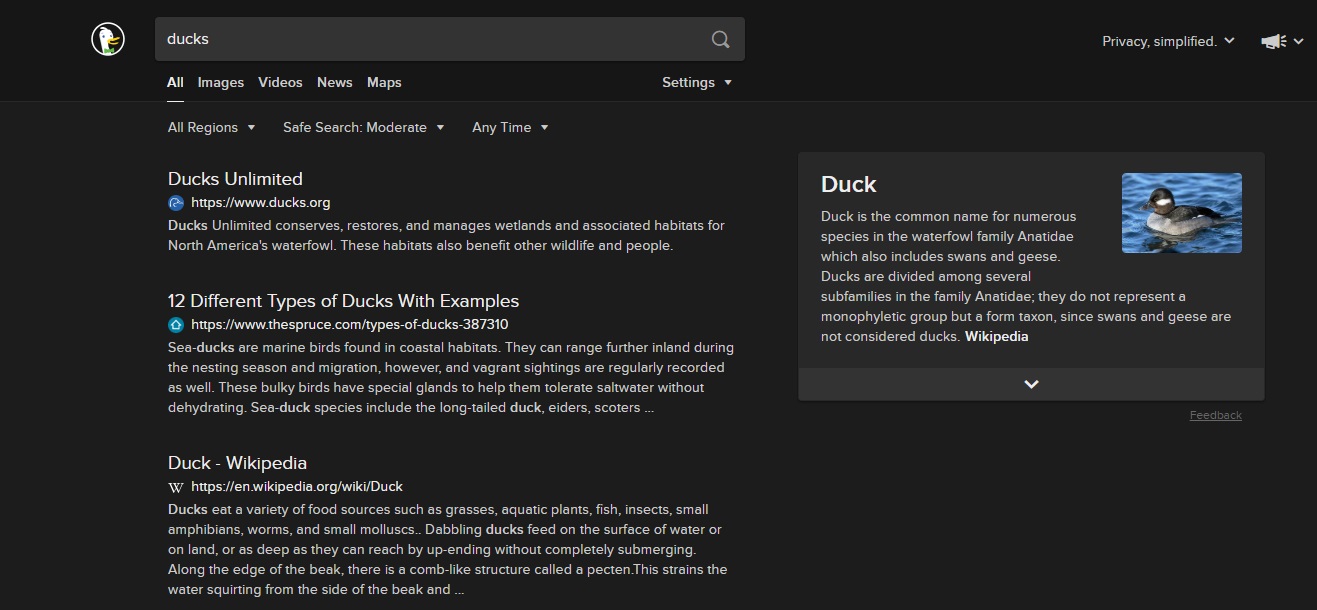The height and width of the screenshot is (610, 1317).
Task: Expand the Duck info panel chevron
Action: (x=1031, y=384)
